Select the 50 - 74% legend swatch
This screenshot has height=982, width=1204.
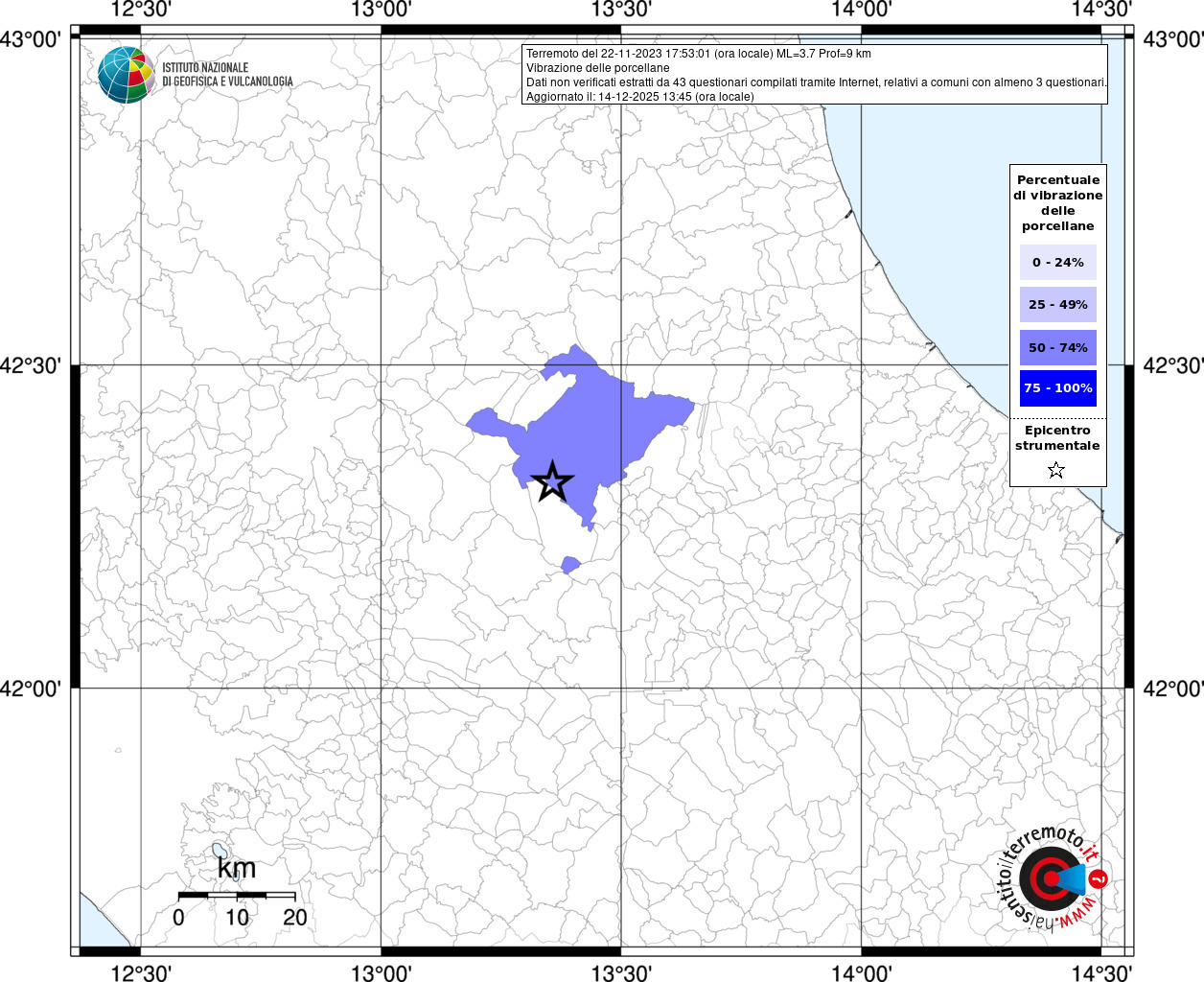click(x=1058, y=347)
